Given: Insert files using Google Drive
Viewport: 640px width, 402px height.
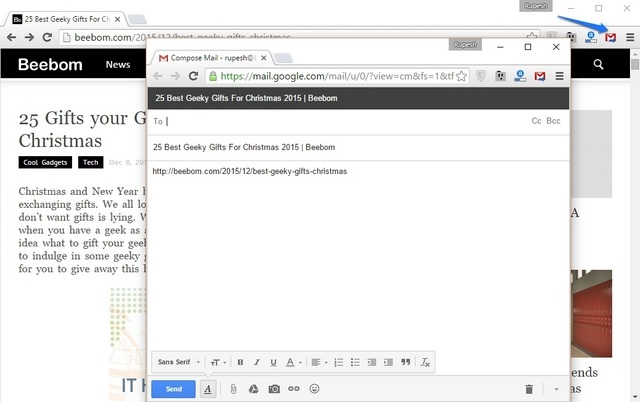Looking at the screenshot, I should [253, 389].
